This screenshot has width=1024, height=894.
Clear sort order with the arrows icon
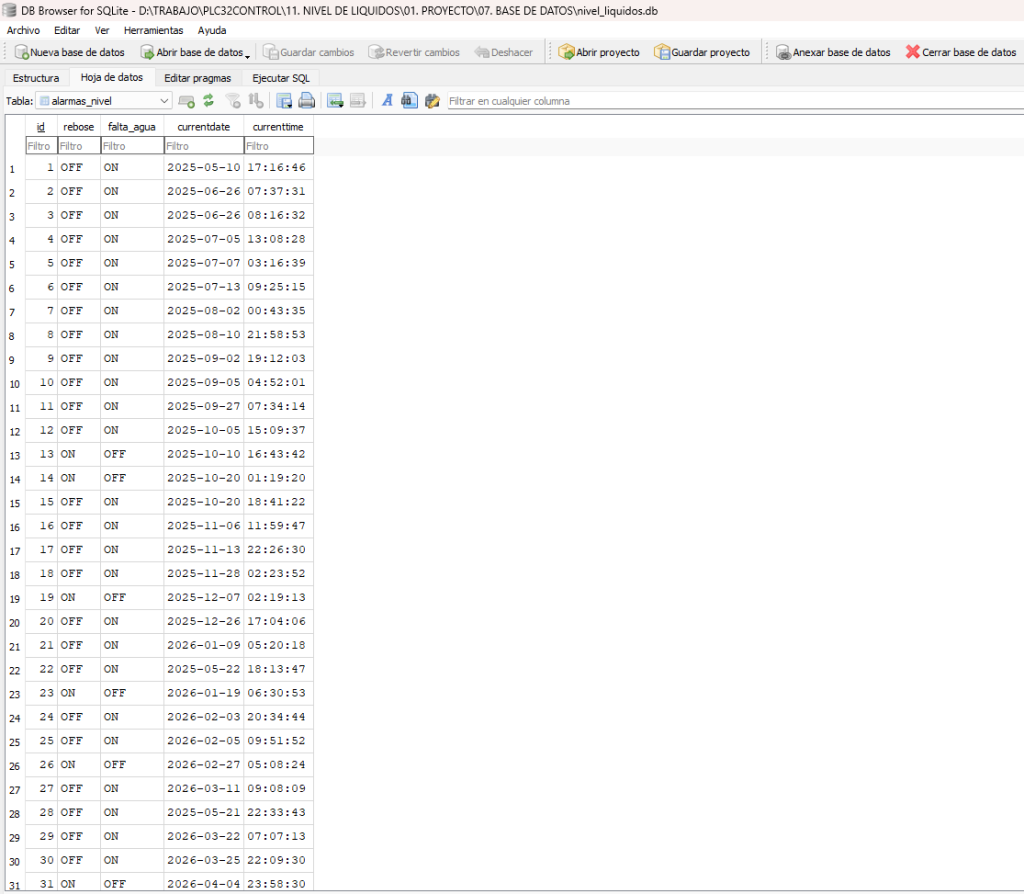pos(256,101)
